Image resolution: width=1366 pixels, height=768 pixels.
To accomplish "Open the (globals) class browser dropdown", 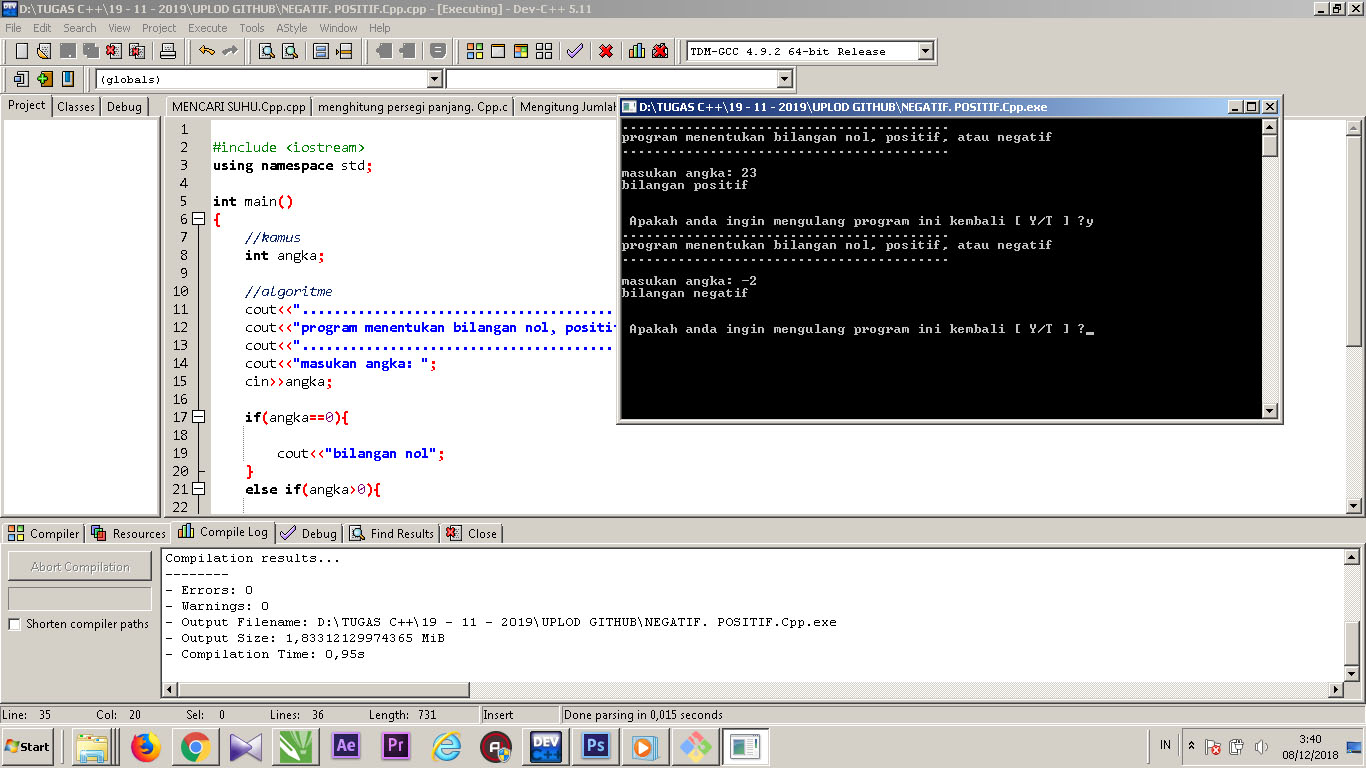I will pos(434,79).
